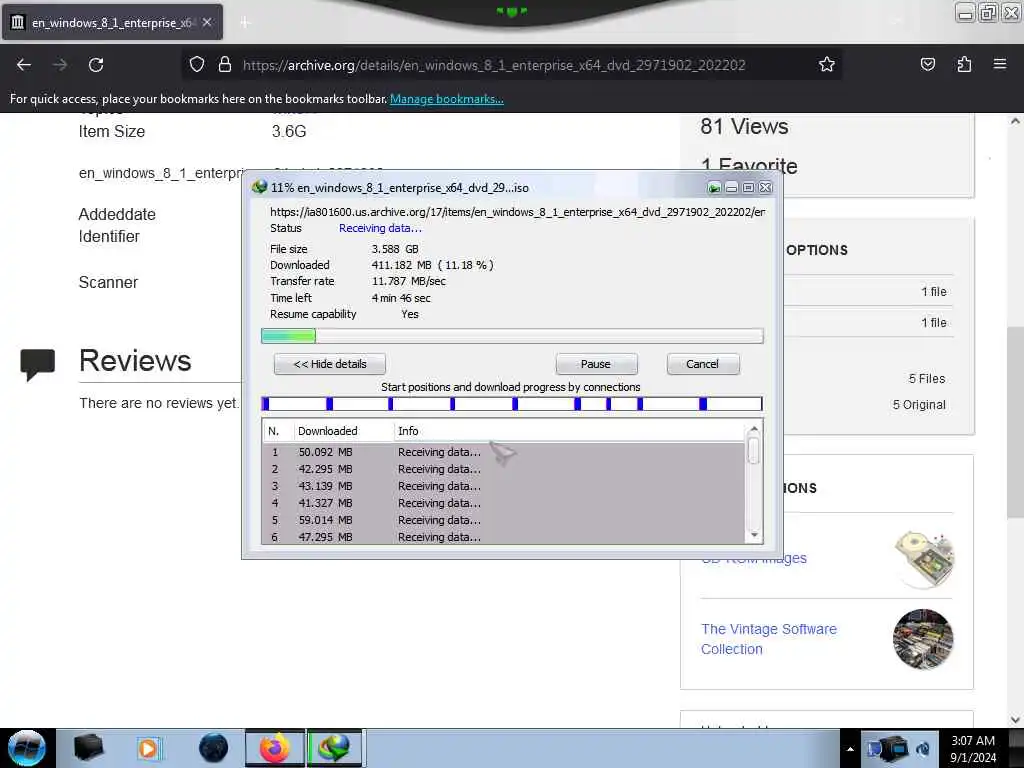Restore the browser window size button

point(988,12)
